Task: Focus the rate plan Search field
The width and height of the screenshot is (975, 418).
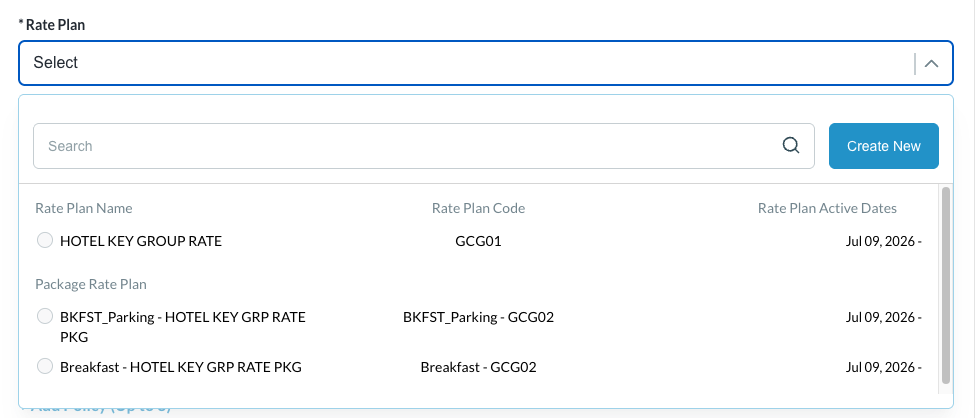Action: point(423,146)
